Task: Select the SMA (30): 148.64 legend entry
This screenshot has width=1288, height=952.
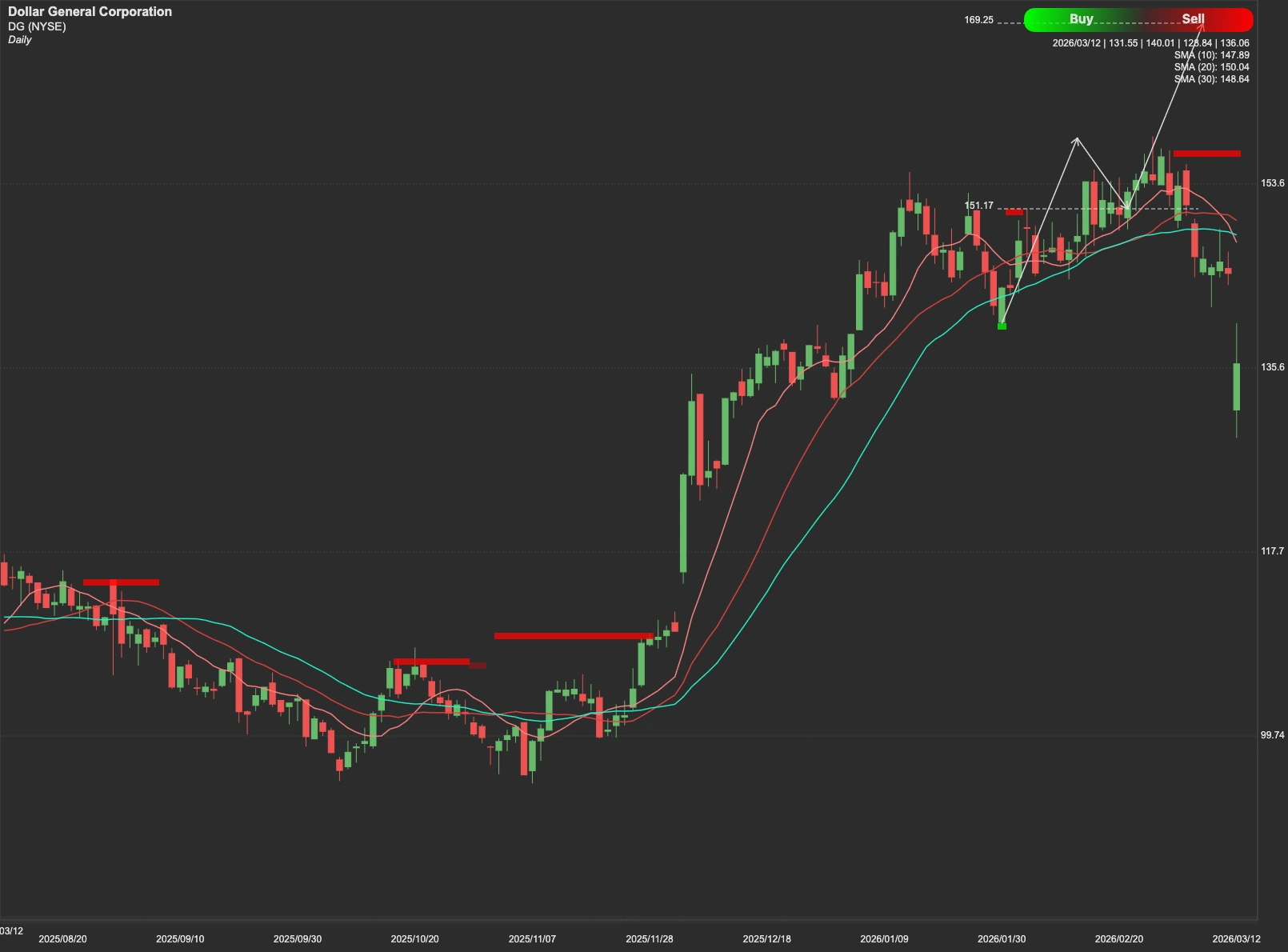Action: tap(1211, 79)
